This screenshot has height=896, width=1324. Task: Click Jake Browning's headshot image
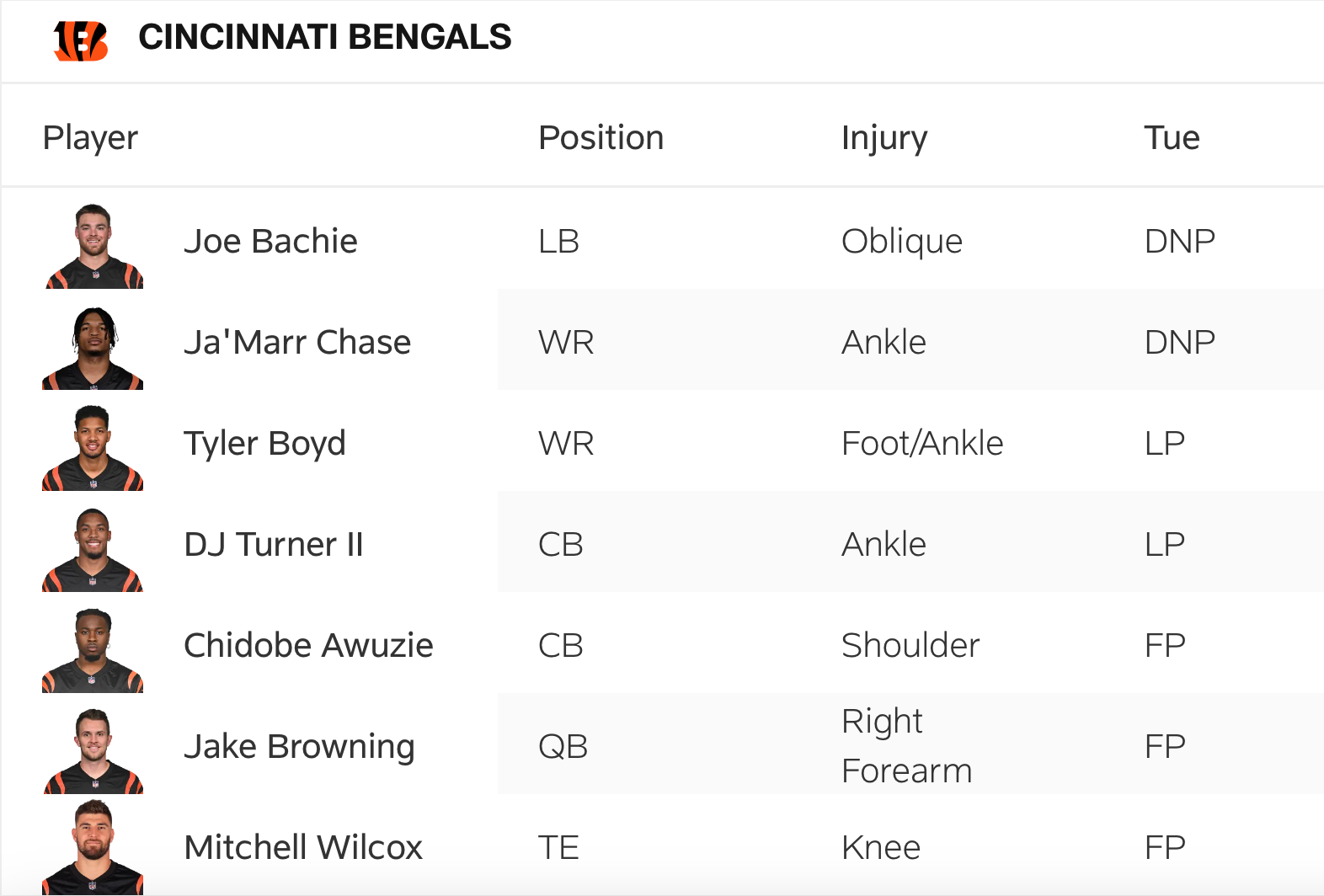(93, 751)
